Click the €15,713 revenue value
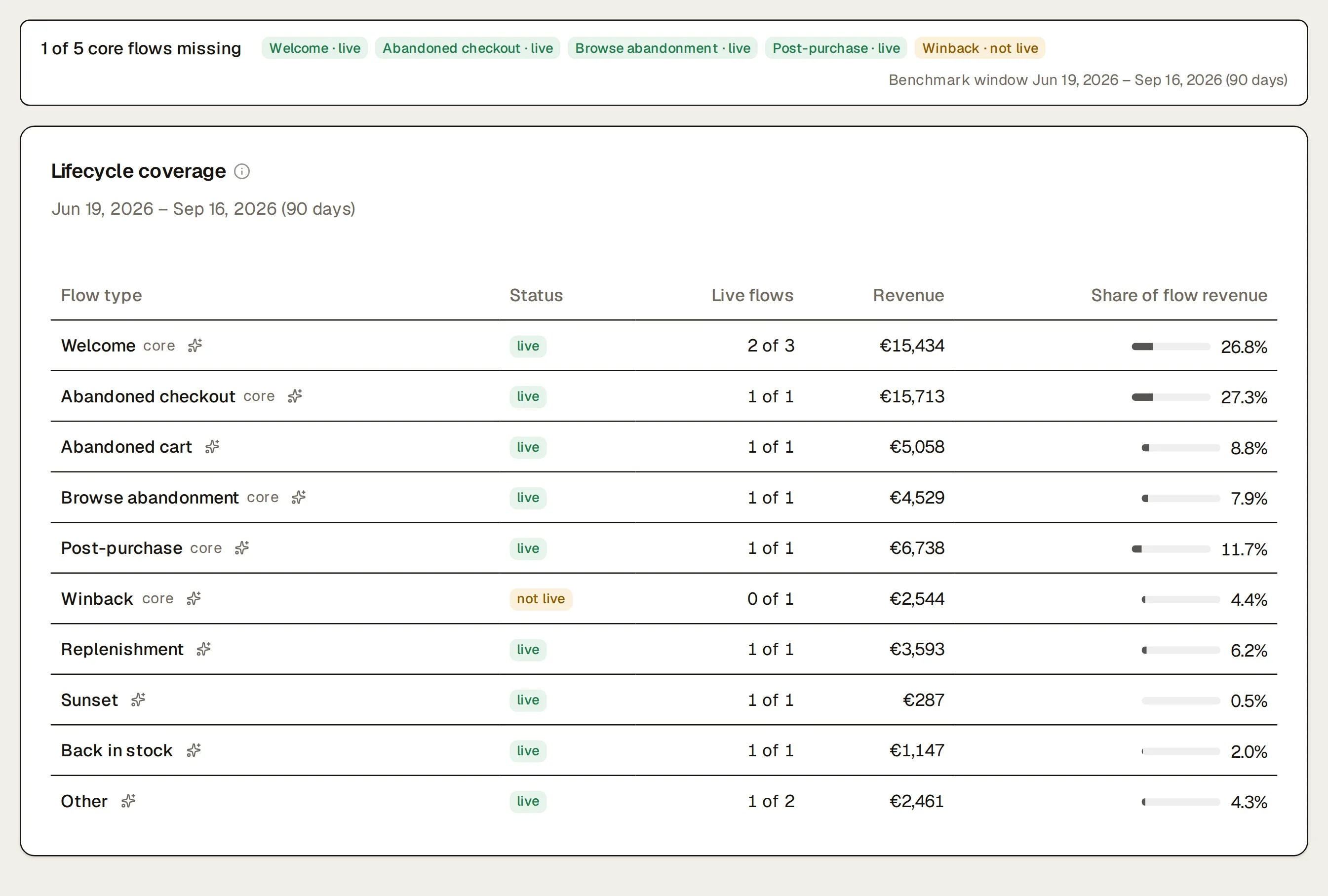This screenshot has width=1328, height=896. click(x=912, y=396)
